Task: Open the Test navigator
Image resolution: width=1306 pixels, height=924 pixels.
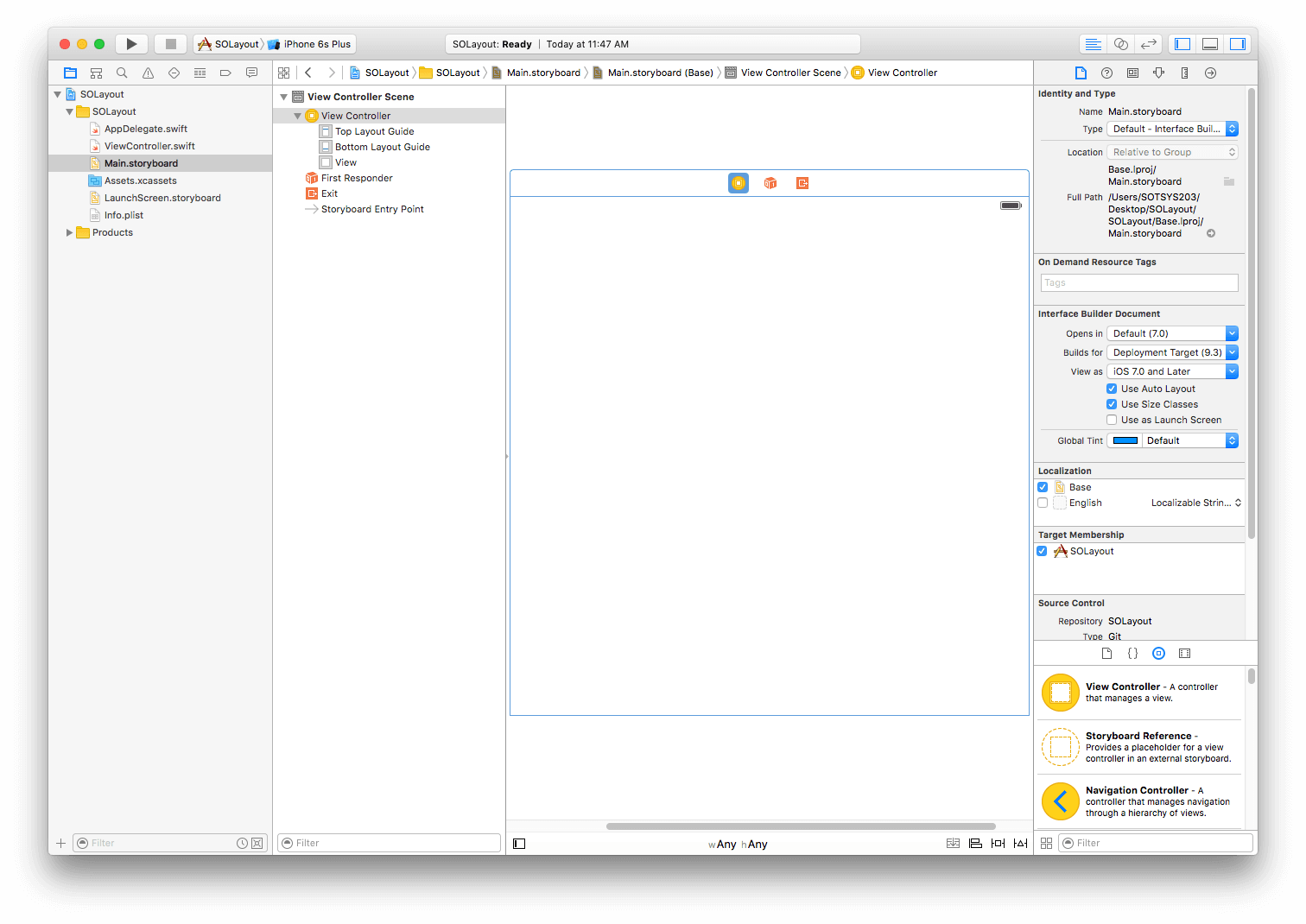Action: (174, 73)
